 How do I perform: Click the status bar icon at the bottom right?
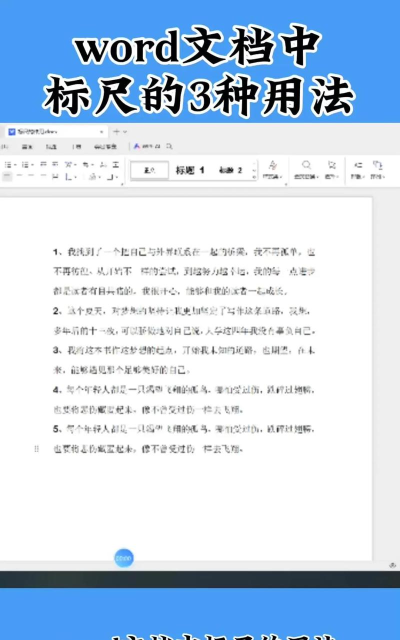tap(393, 565)
